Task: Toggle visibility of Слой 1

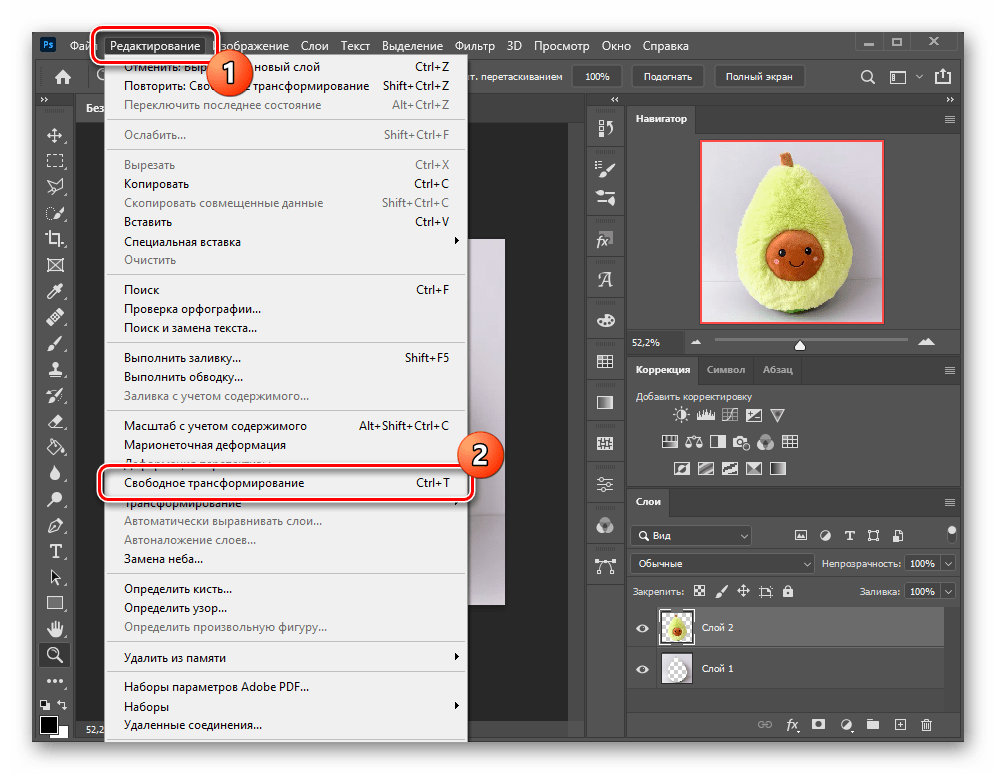Action: [642, 669]
